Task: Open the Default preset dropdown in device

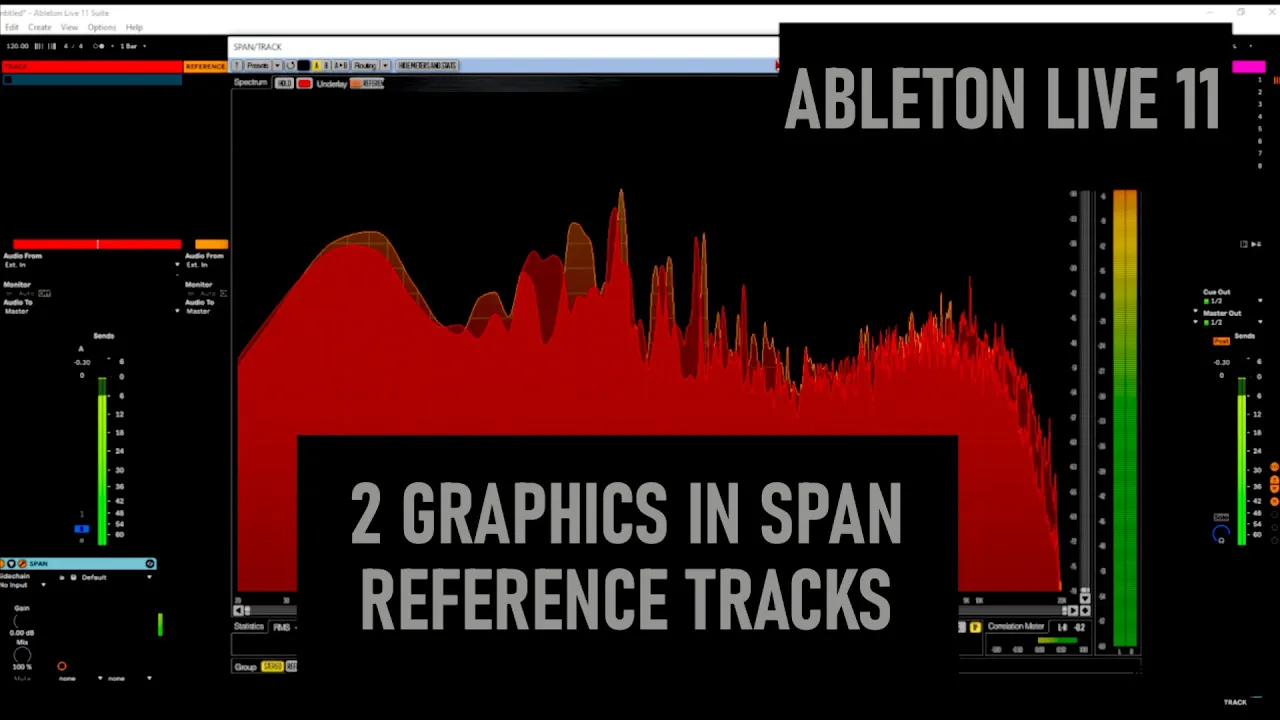Action: pos(114,577)
